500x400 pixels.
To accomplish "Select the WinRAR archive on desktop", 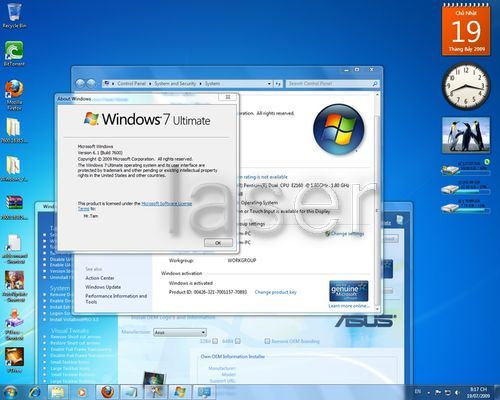I will tap(14, 206).
